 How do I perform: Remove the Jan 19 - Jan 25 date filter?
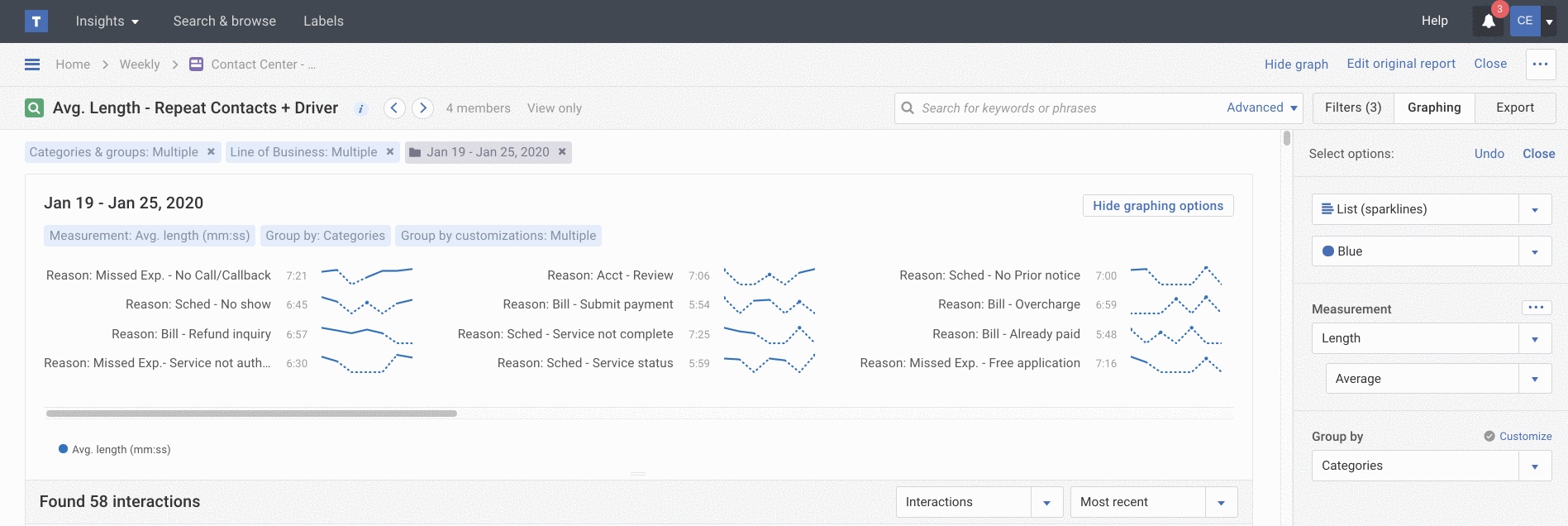[x=562, y=152]
